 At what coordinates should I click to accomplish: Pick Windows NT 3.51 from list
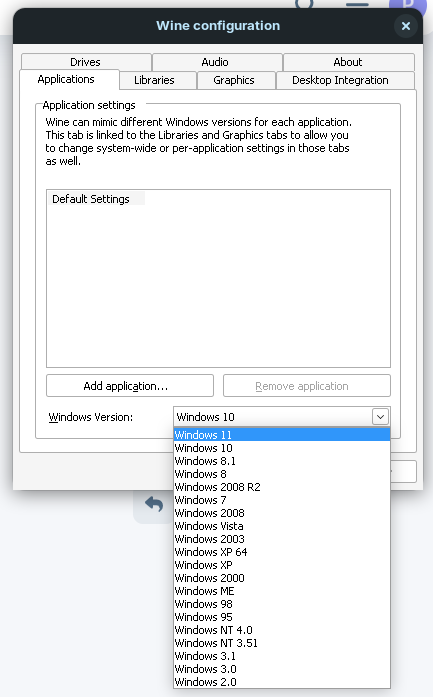[282, 643]
